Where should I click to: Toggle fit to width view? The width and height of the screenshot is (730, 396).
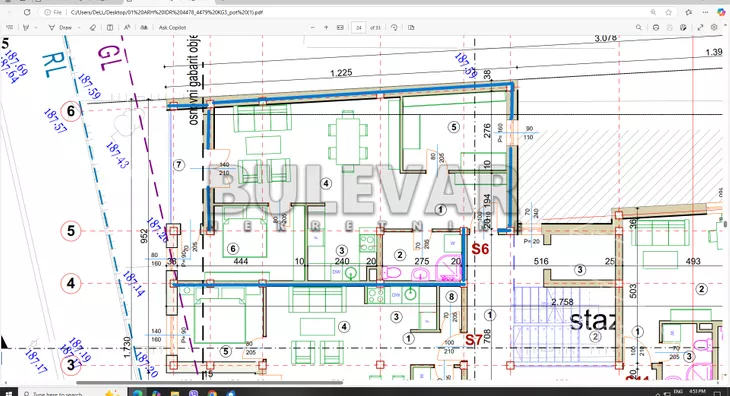pyautogui.click(x=340, y=28)
